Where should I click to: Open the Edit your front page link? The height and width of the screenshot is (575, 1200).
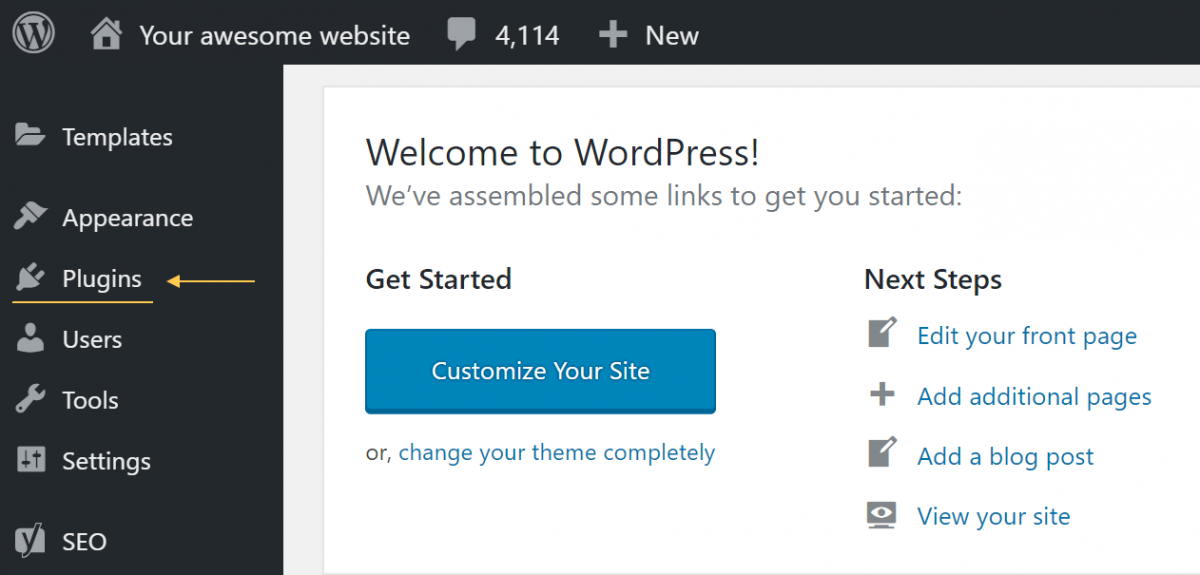1027,336
